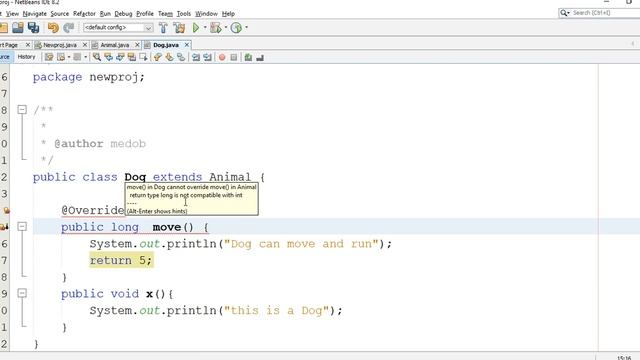Run the project with the green play icon
Screen dimensions: 640x360
point(196,27)
